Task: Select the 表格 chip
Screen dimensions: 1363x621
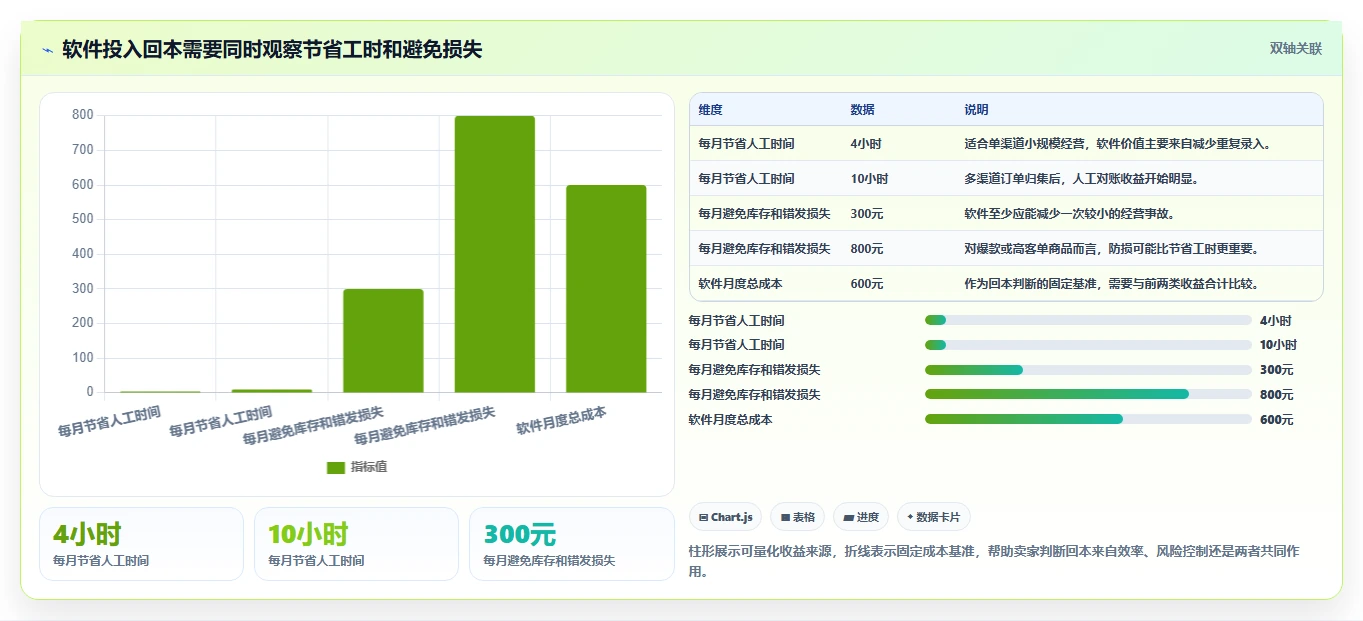Action: click(x=798, y=517)
